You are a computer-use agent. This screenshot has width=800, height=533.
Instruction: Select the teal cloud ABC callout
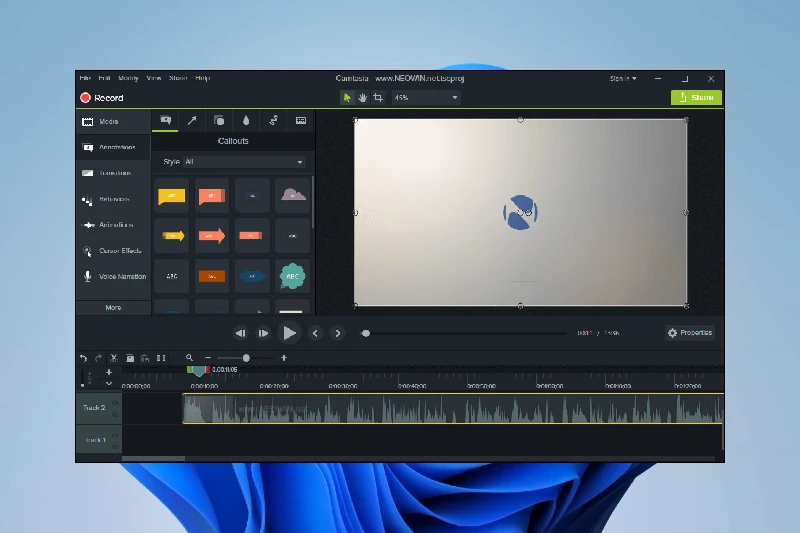(x=292, y=276)
